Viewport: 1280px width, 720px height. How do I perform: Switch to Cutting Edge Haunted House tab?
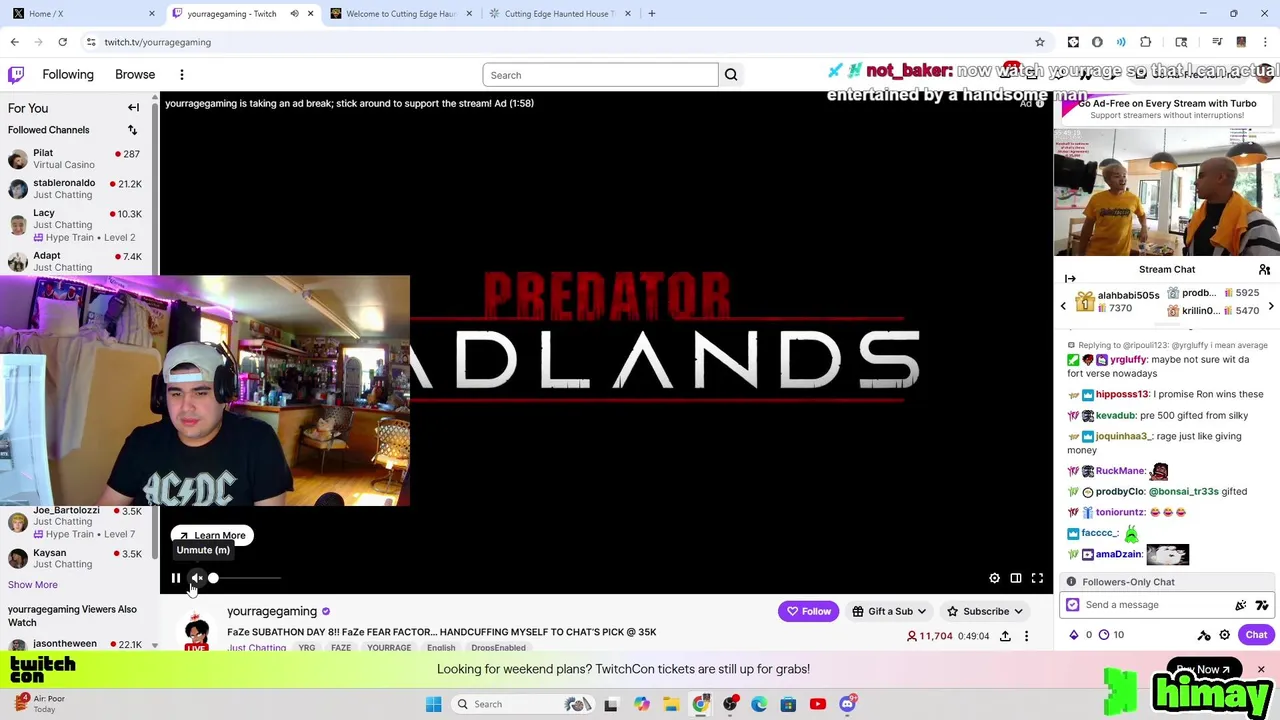pyautogui.click(x=558, y=14)
